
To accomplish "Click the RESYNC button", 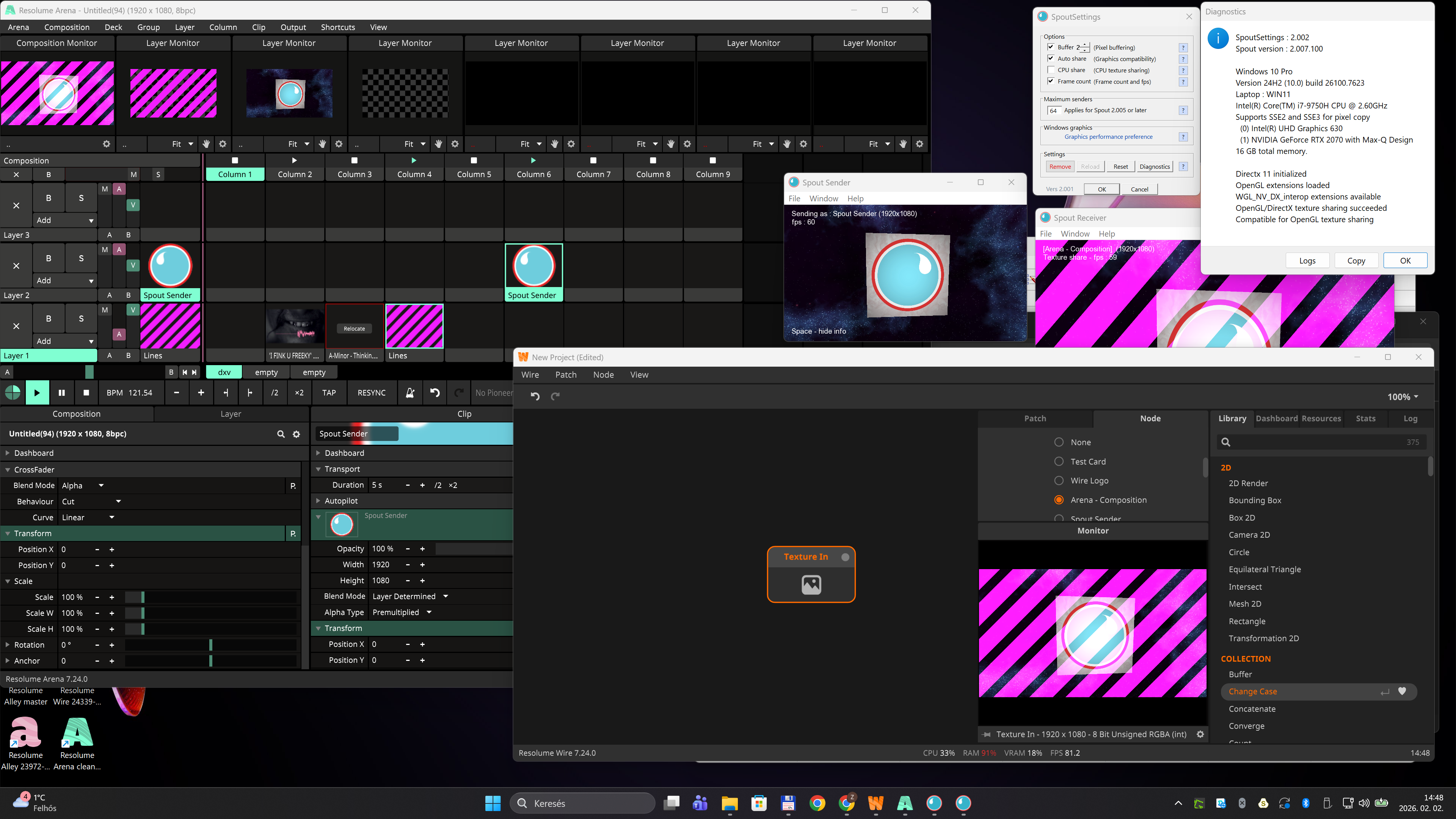I will coord(371,392).
